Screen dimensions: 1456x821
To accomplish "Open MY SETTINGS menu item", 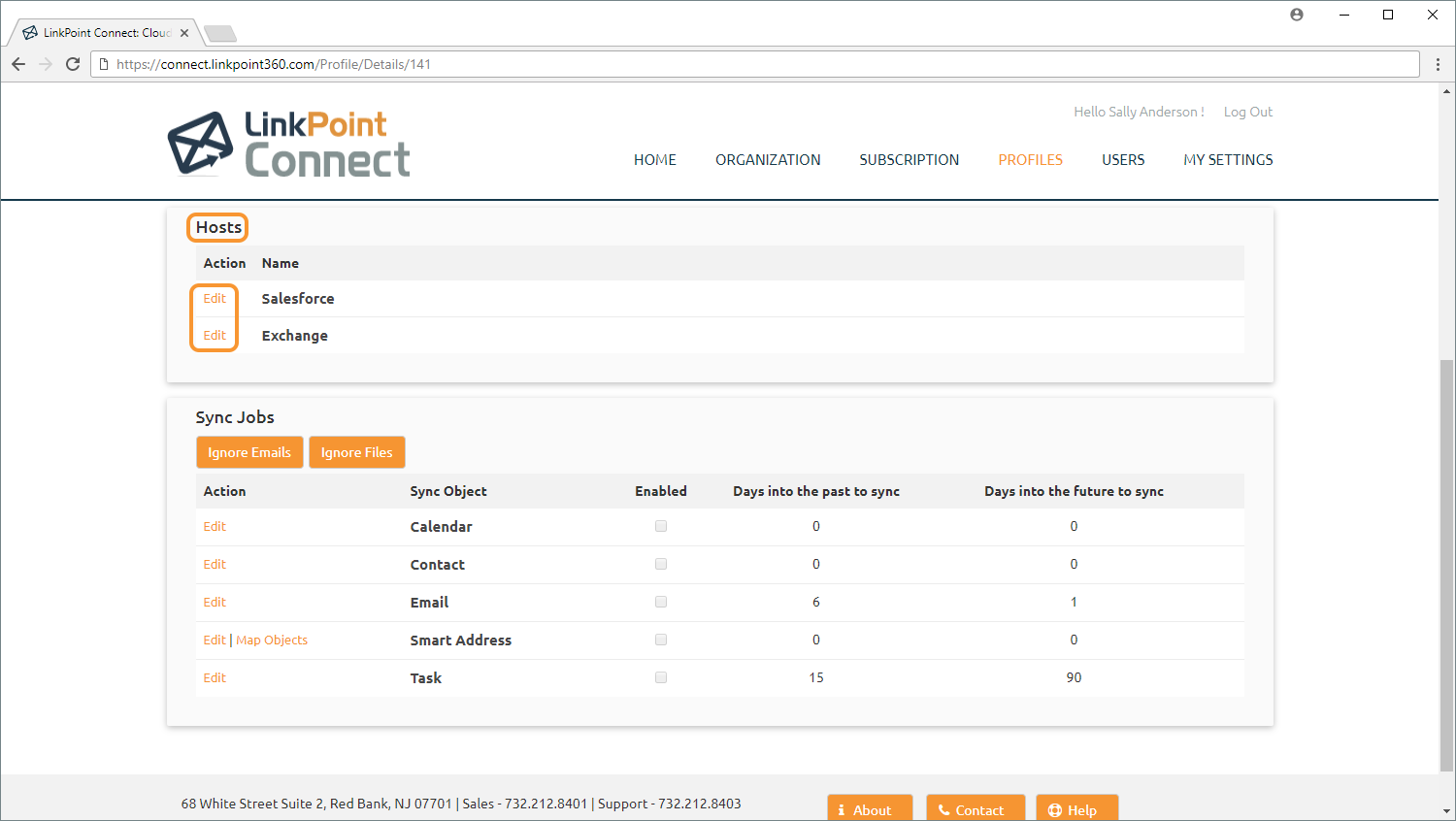I will point(1228,160).
